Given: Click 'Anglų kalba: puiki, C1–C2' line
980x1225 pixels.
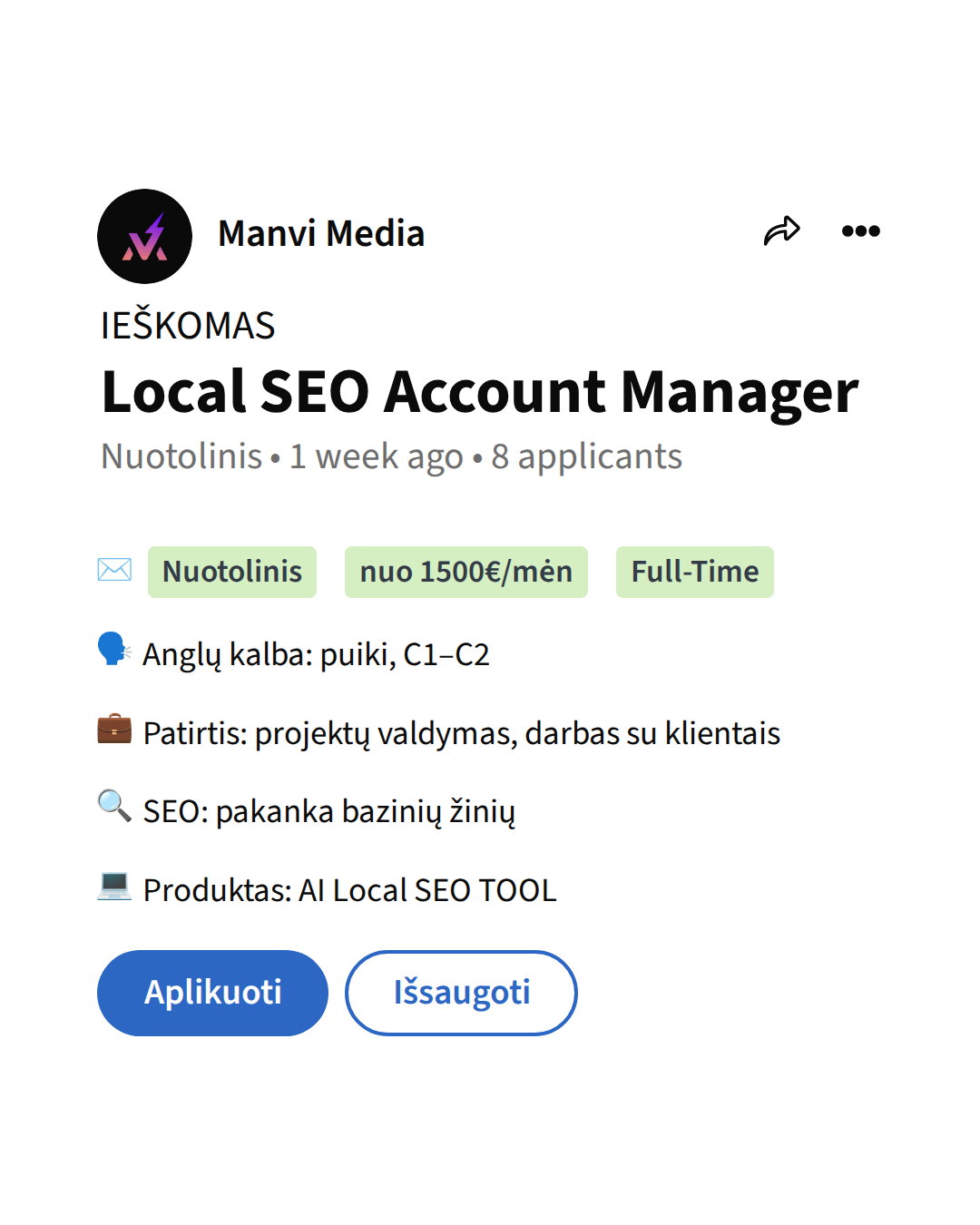Looking at the screenshot, I should 316,654.
